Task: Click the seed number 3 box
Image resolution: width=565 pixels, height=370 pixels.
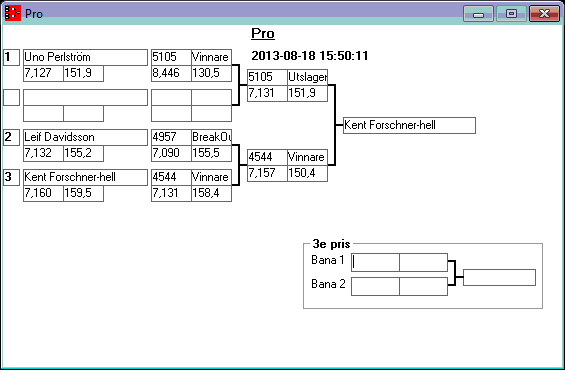Action: pyautogui.click(x=12, y=177)
